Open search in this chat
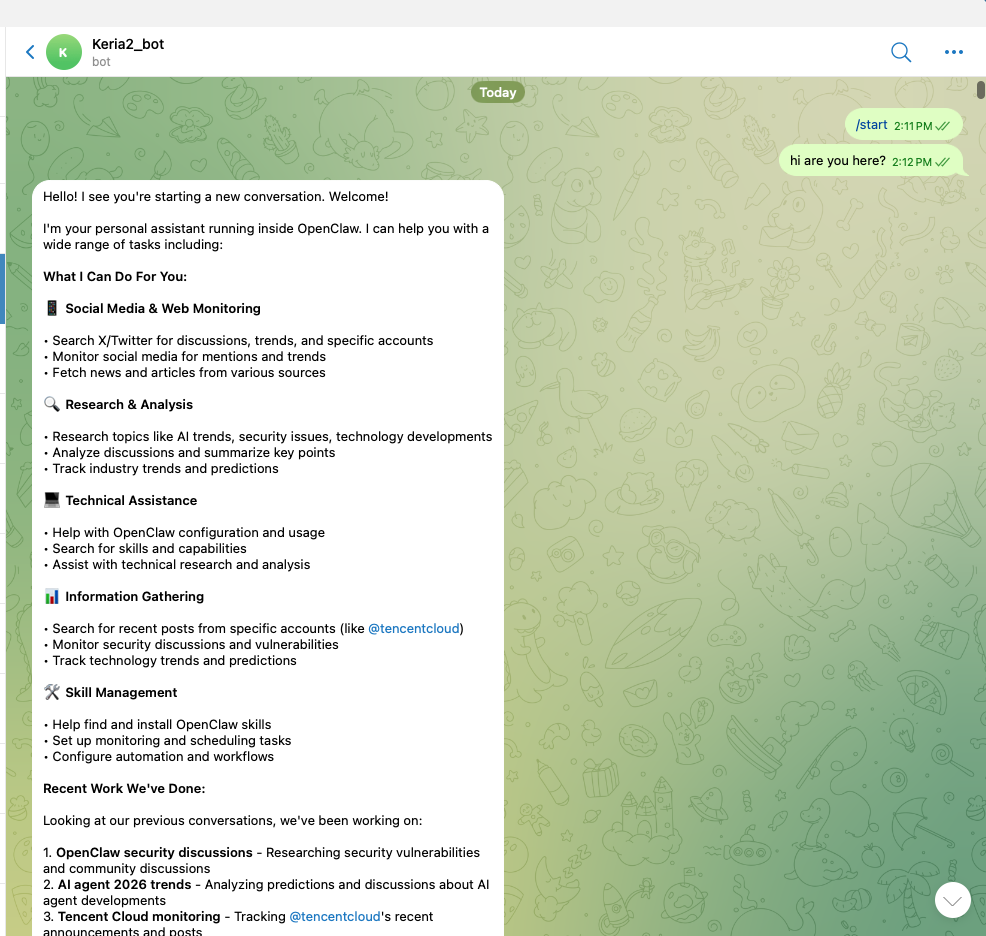Image resolution: width=986 pixels, height=936 pixels. [900, 52]
